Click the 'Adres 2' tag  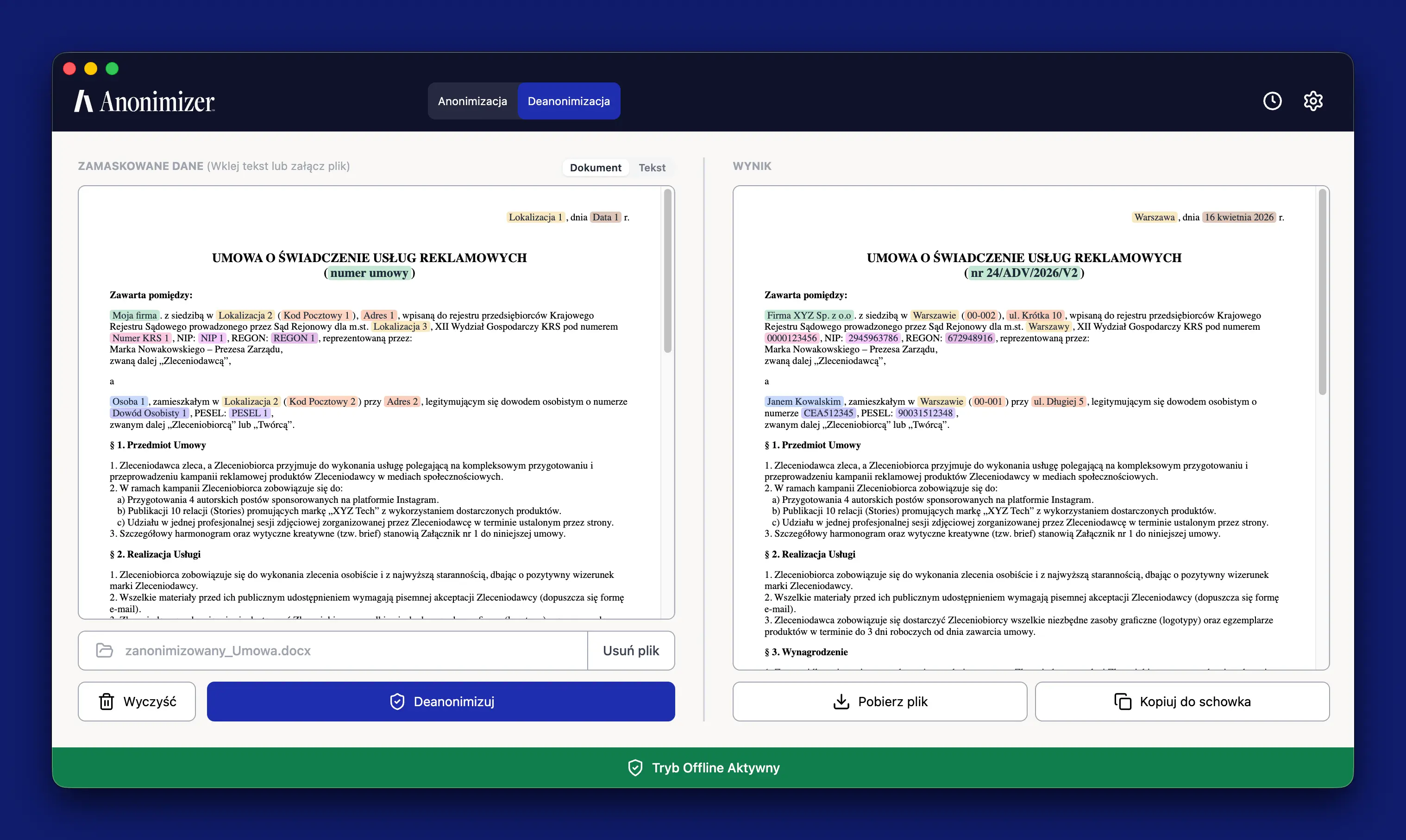point(402,401)
